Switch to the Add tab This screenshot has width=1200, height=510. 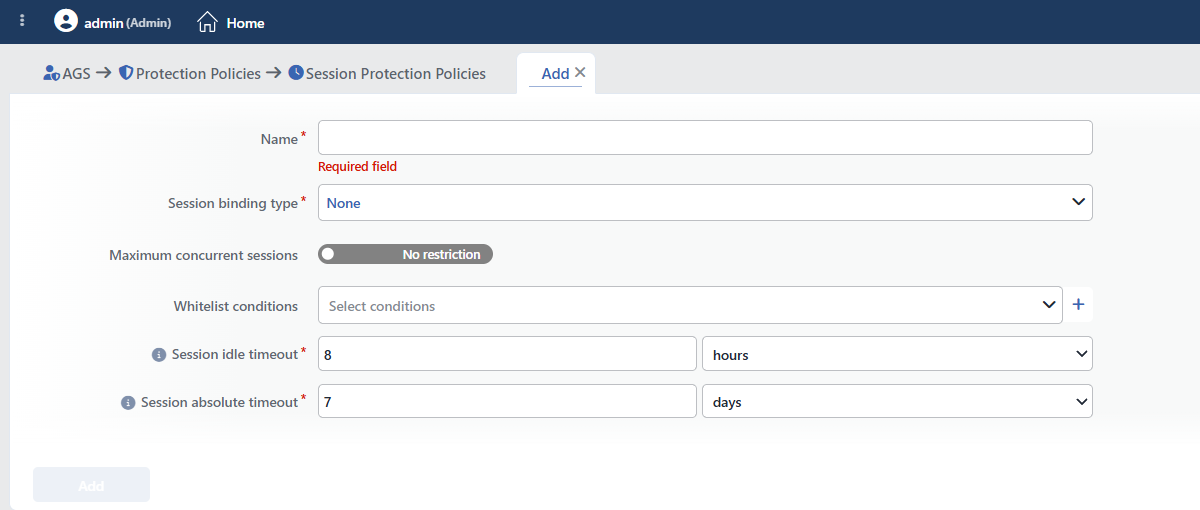pos(555,73)
